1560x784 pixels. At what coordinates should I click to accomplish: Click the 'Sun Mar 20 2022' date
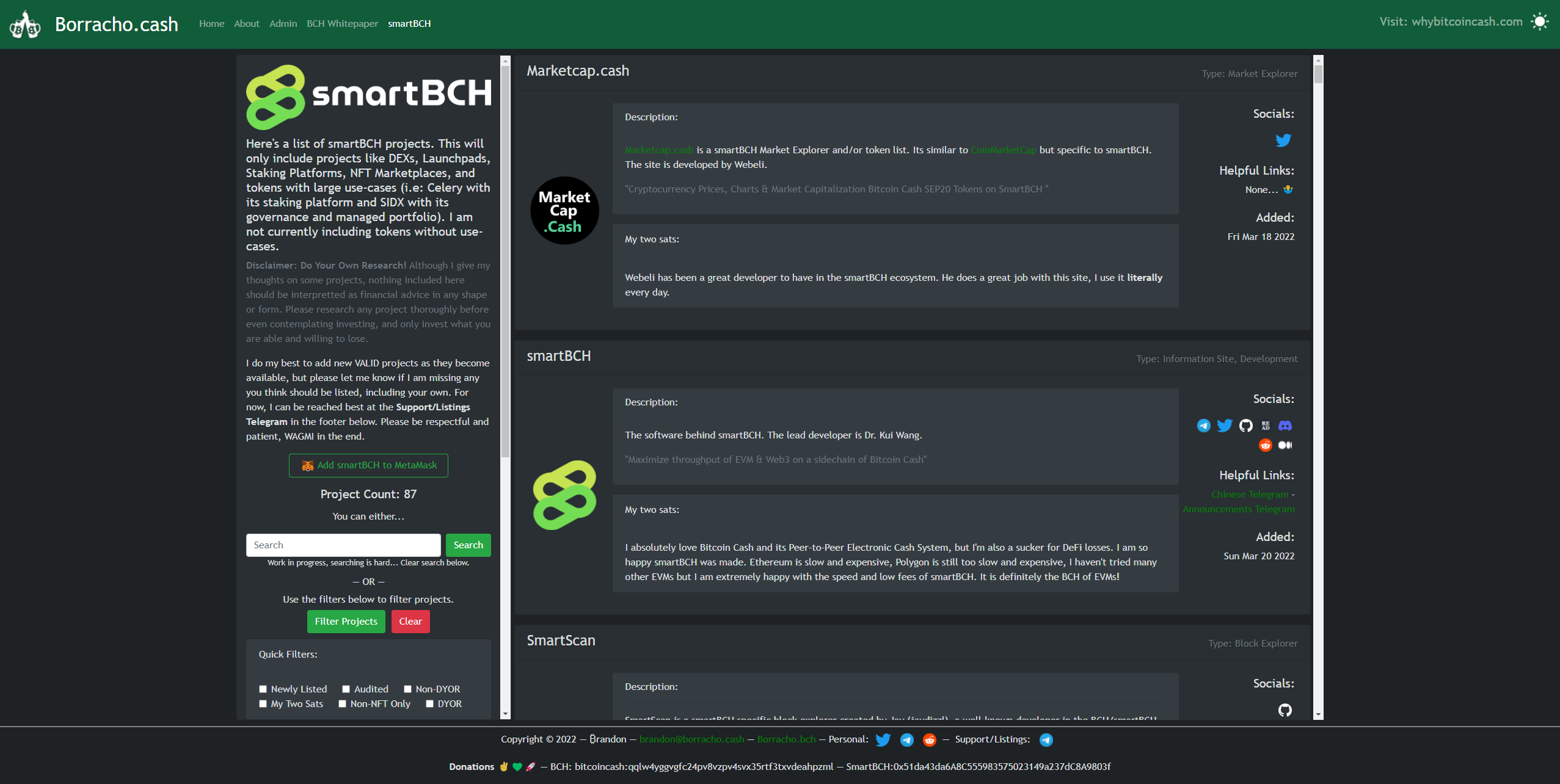click(x=1259, y=556)
